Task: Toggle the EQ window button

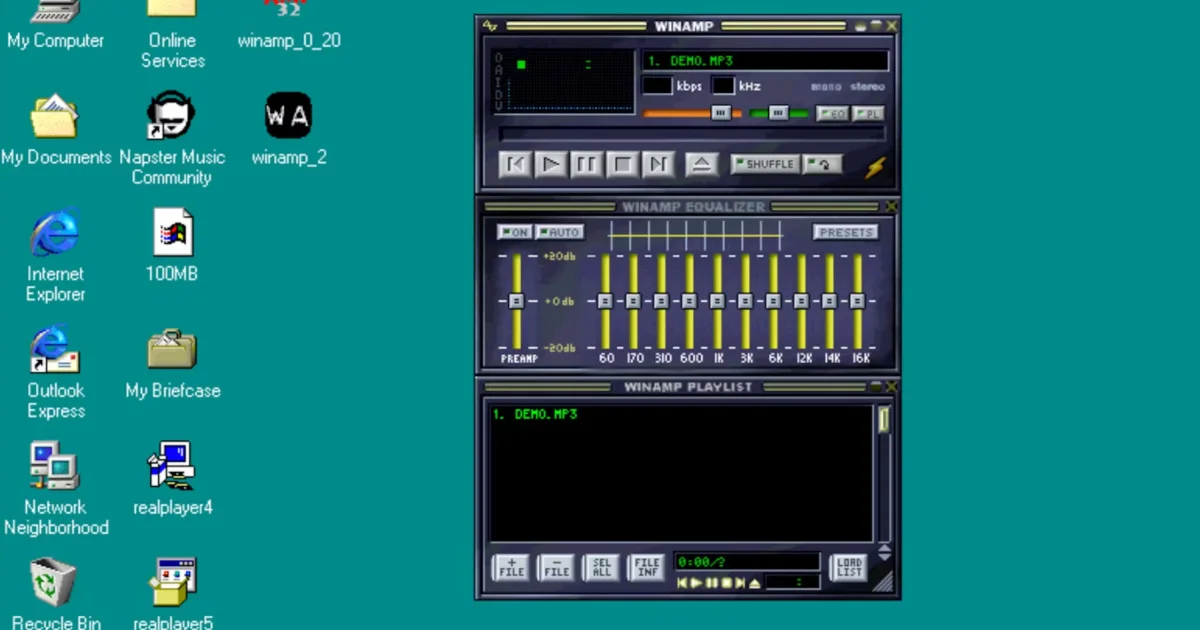Action: pos(832,114)
